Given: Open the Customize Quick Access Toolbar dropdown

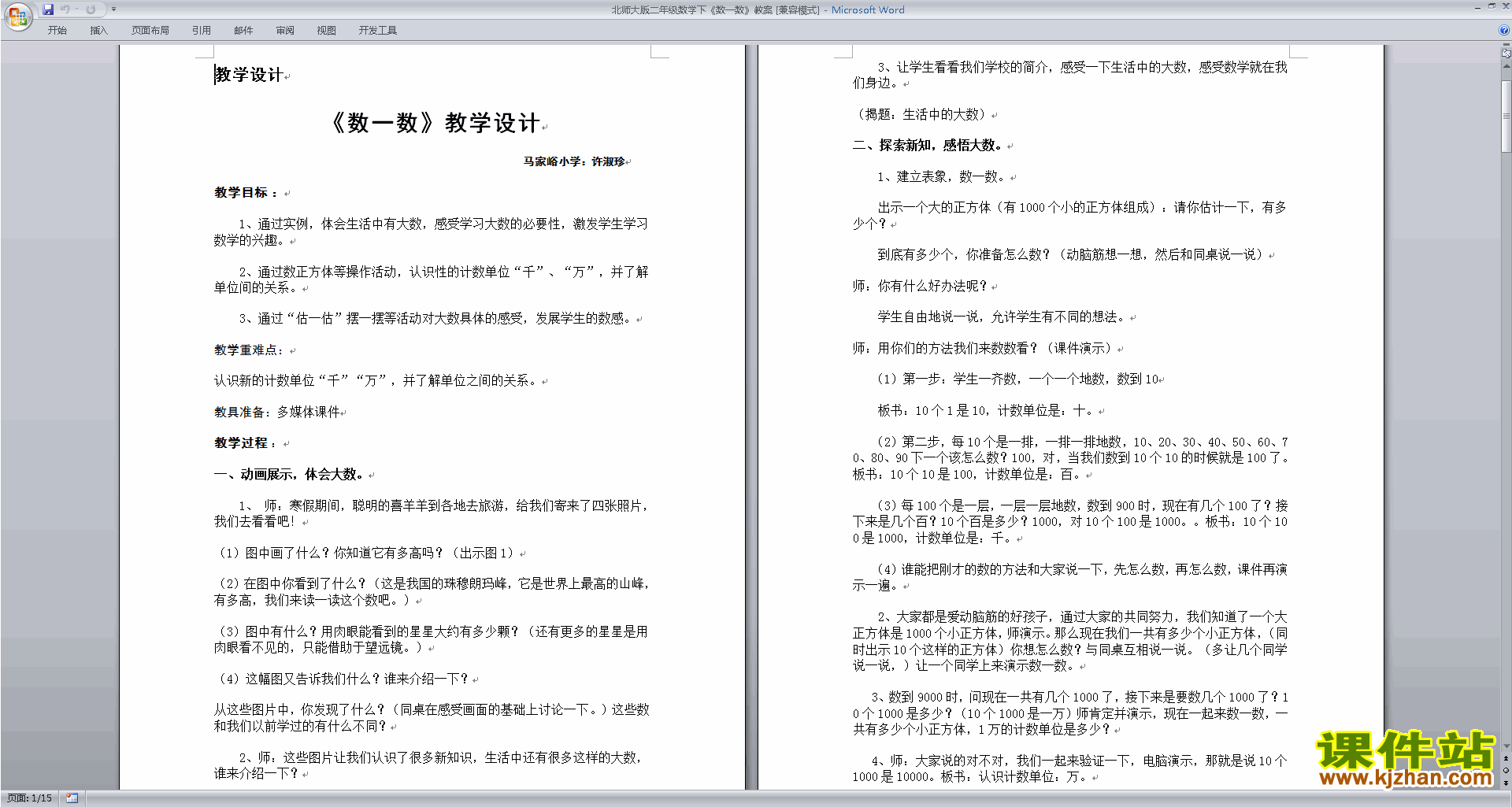Looking at the screenshot, I should tap(113, 9).
